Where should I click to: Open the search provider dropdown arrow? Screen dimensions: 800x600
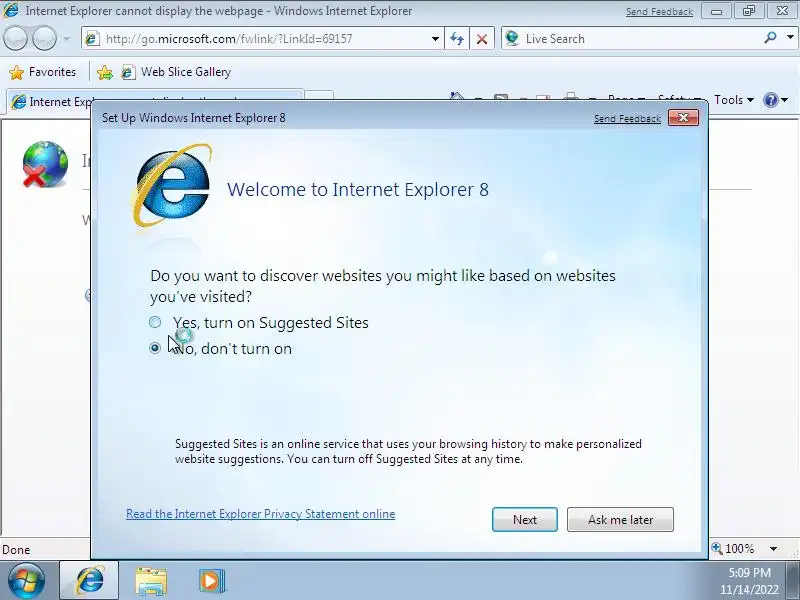790,37
